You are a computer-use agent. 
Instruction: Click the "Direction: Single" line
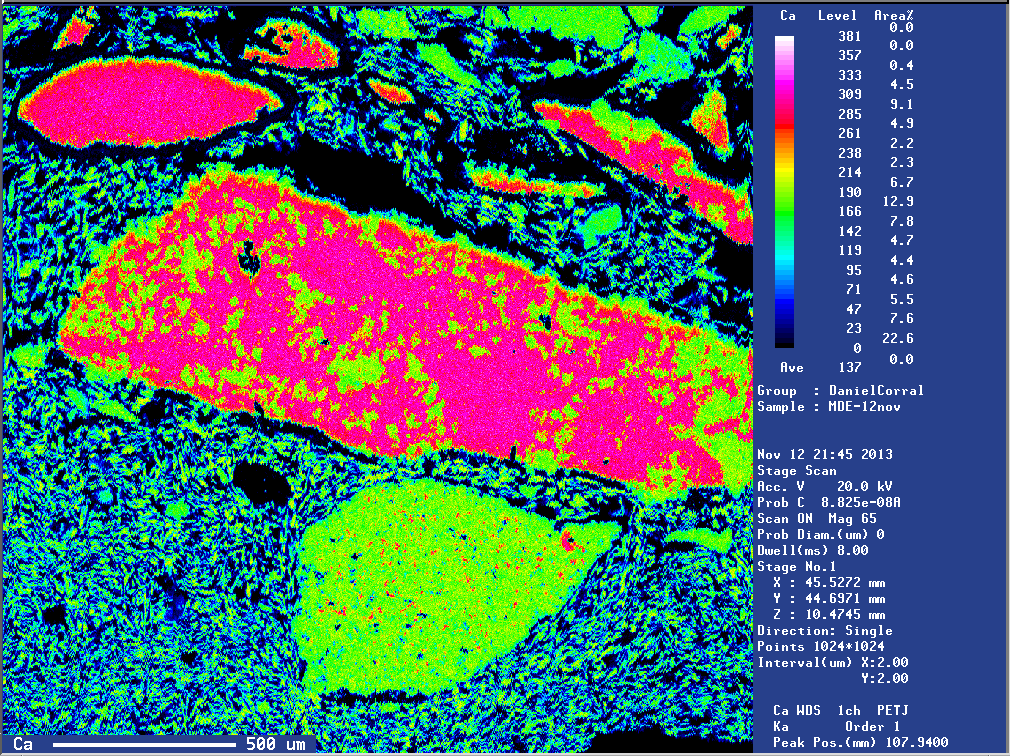tap(824, 630)
